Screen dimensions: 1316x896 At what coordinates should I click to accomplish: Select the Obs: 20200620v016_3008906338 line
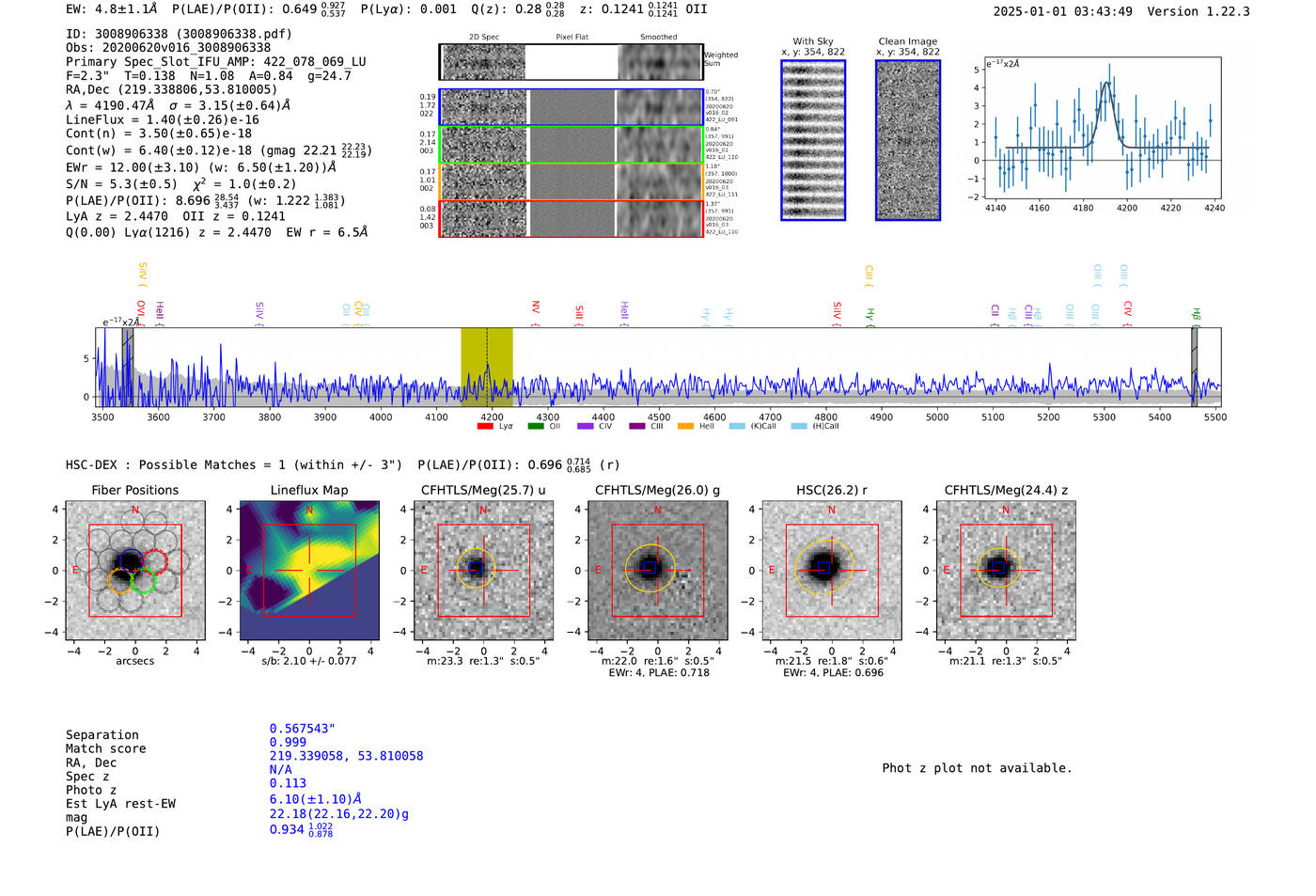(x=168, y=48)
